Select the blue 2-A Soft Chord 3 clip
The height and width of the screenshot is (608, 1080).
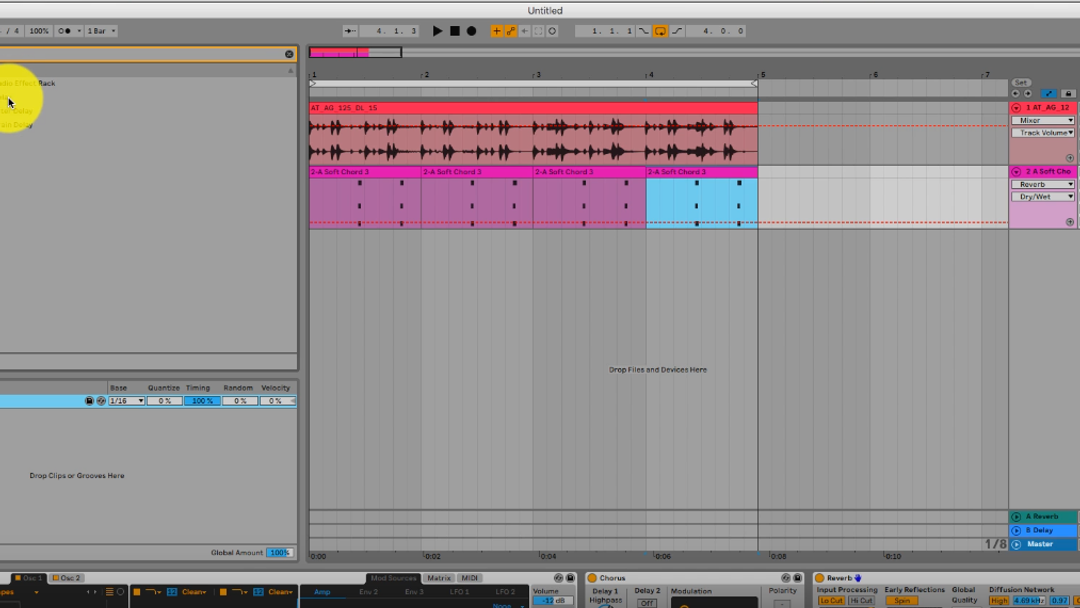[701, 198]
